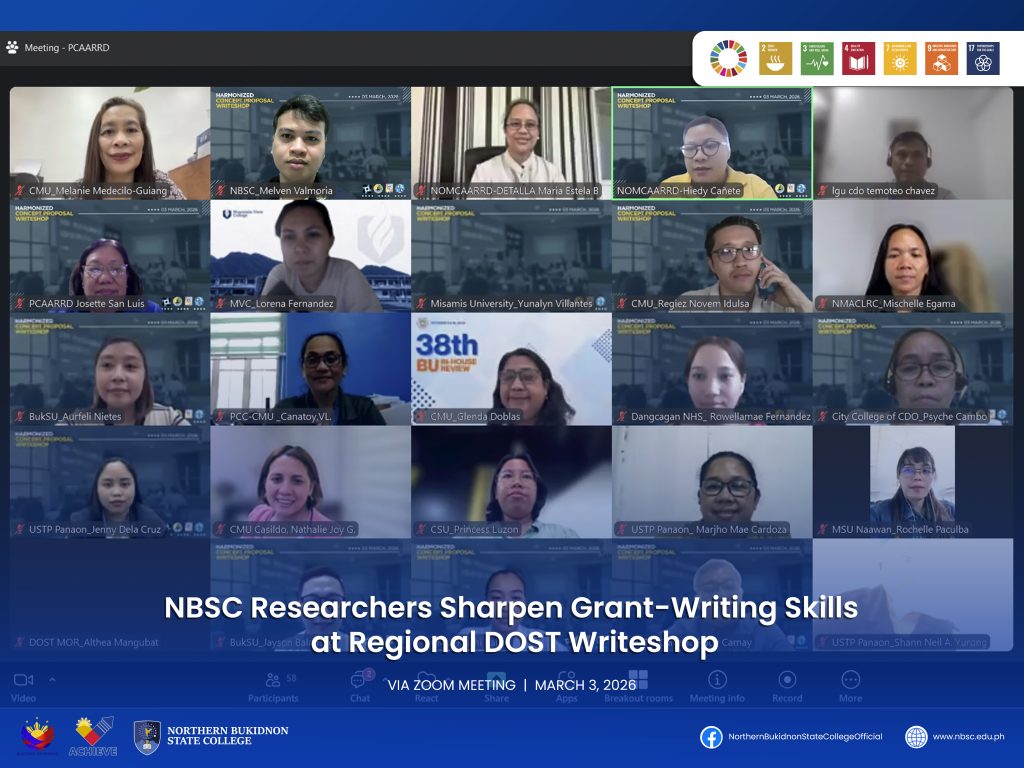1024x768 pixels.
Task: Click the Northern Bukidnon State College seal
Action: (x=147, y=737)
